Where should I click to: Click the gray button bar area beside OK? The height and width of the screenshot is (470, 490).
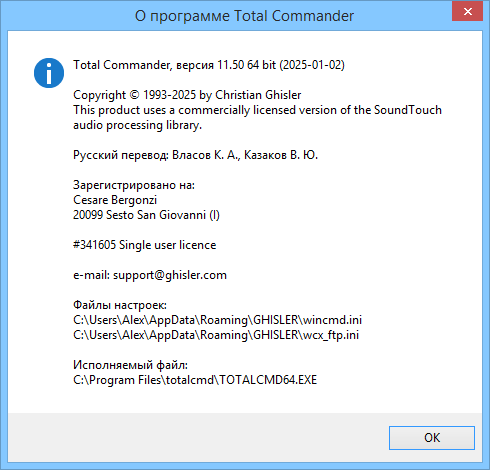tap(198, 437)
